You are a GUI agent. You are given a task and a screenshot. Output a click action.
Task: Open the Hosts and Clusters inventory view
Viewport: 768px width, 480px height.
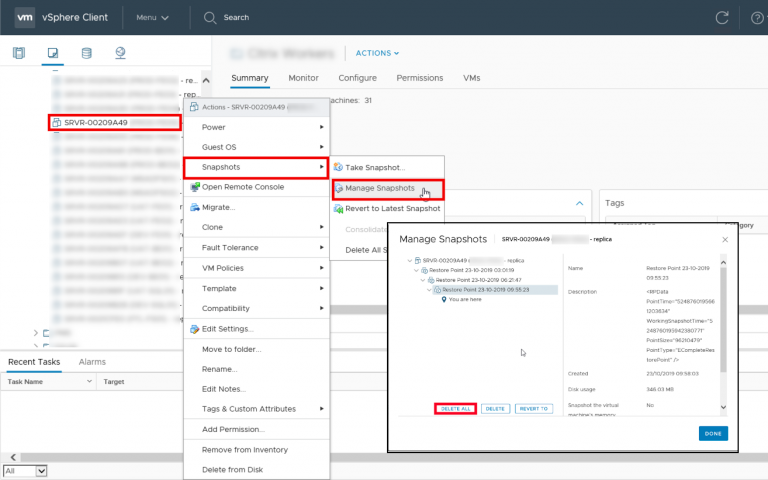(x=19, y=53)
